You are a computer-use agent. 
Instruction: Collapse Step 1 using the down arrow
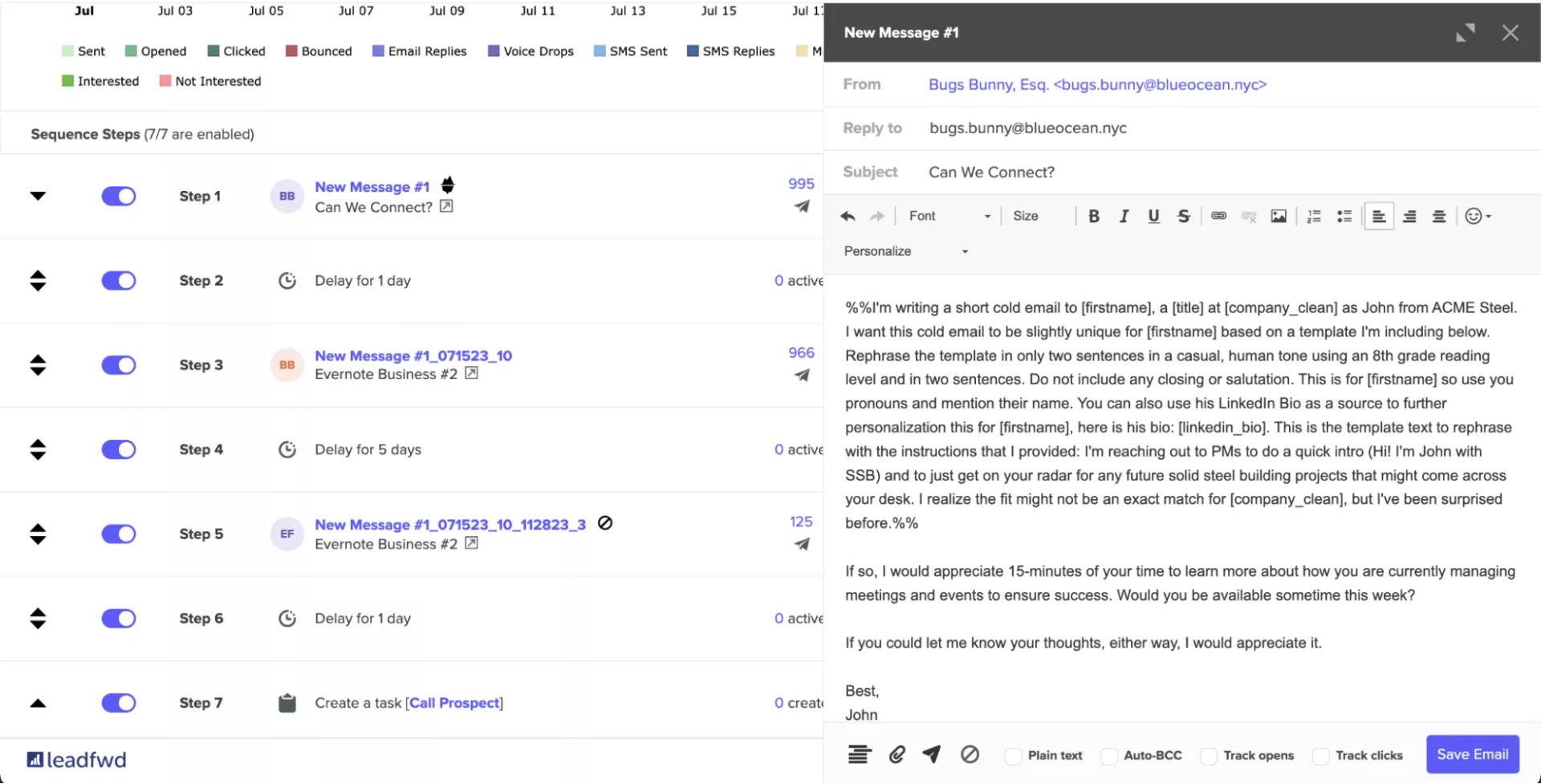(x=38, y=196)
